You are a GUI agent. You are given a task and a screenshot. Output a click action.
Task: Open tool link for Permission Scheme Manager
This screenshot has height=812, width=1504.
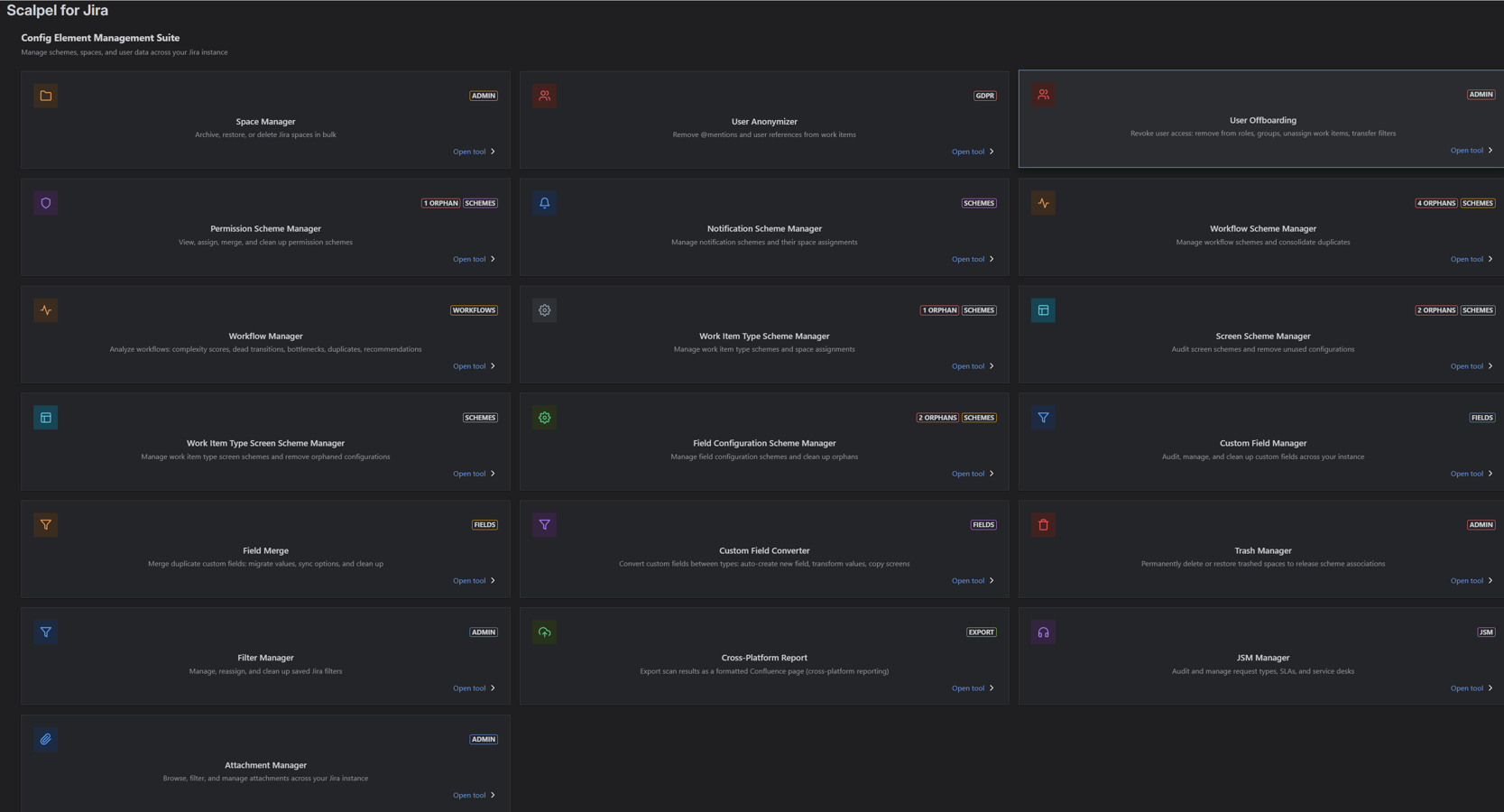click(x=475, y=259)
